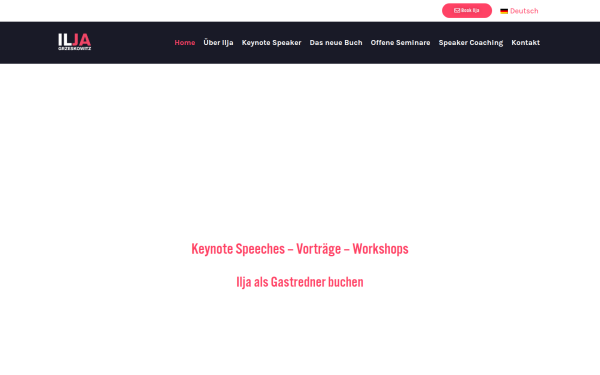
Task: Click the heading Keynote Speeches – Vorträge – Workshops
Action: (300, 249)
